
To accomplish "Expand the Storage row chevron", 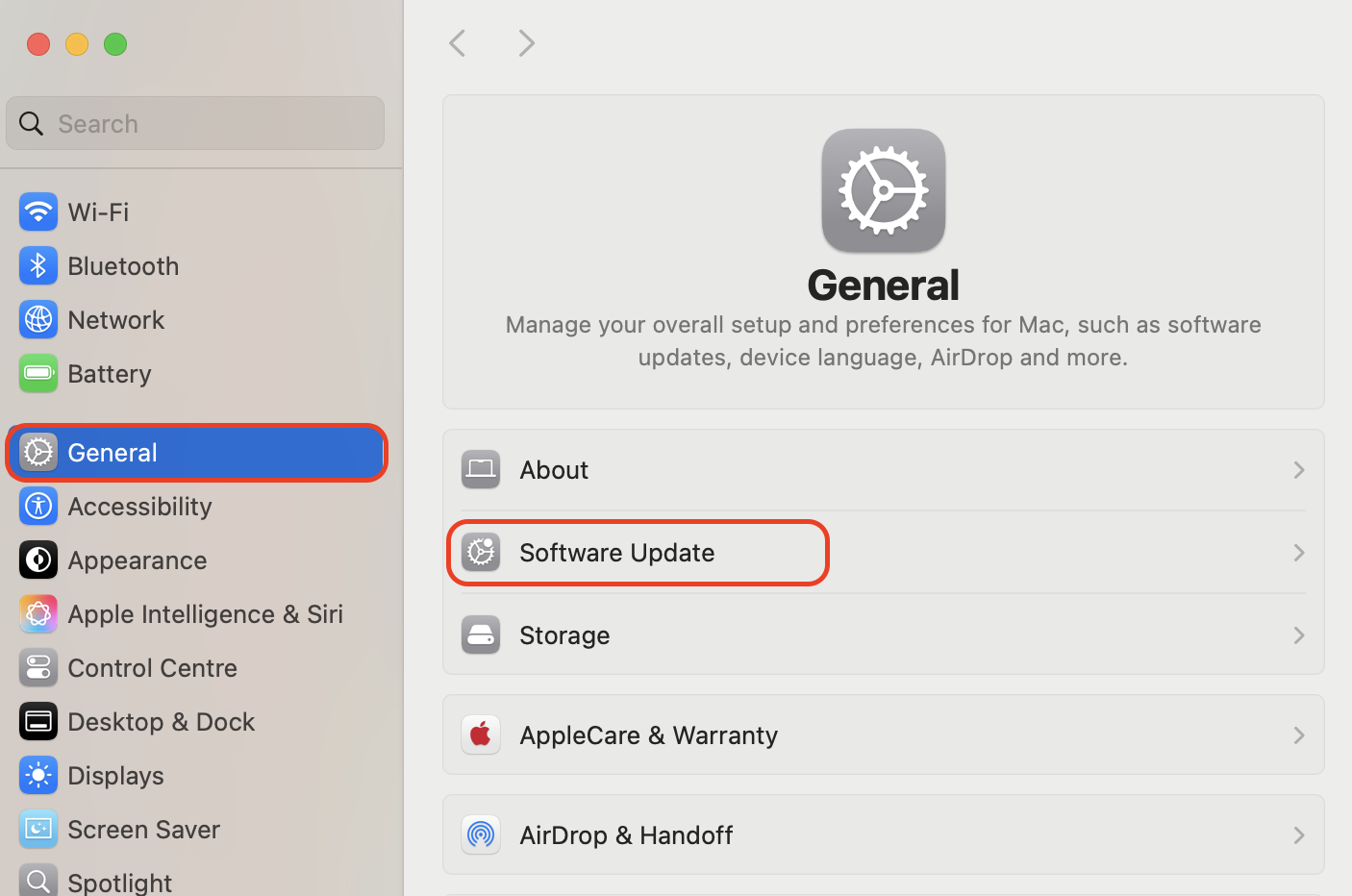I will (x=1299, y=635).
